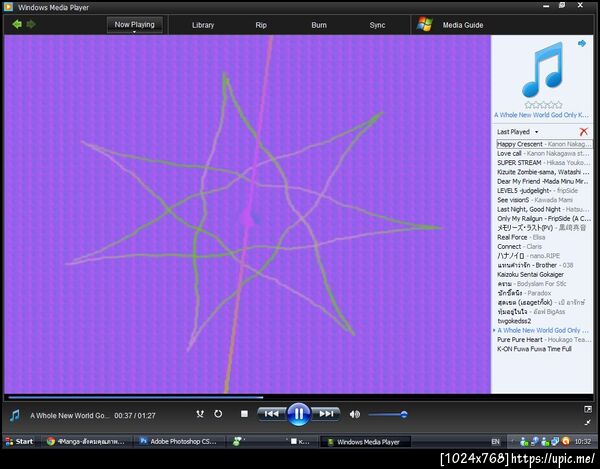Click Windows Media Player taskbar button

point(364,442)
